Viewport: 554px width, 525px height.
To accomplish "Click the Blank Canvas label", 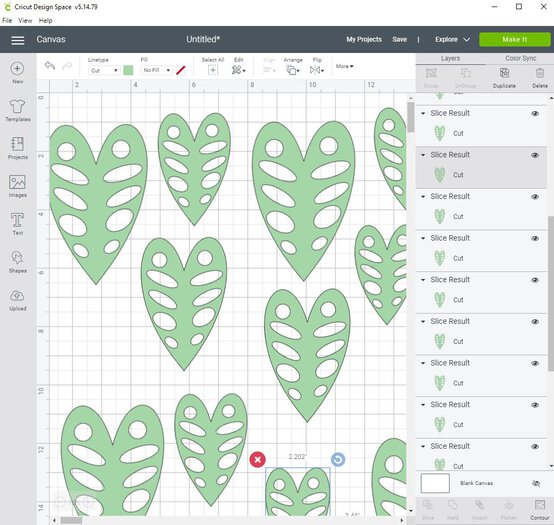I will pos(476,483).
